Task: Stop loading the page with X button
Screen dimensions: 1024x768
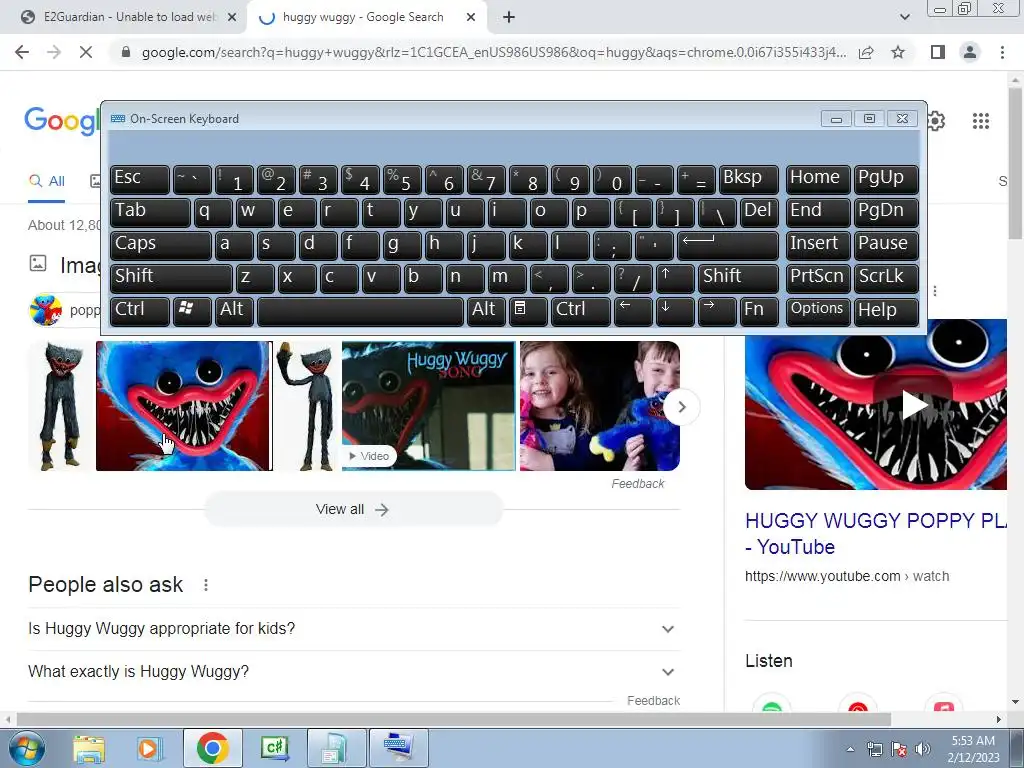Action: click(86, 52)
